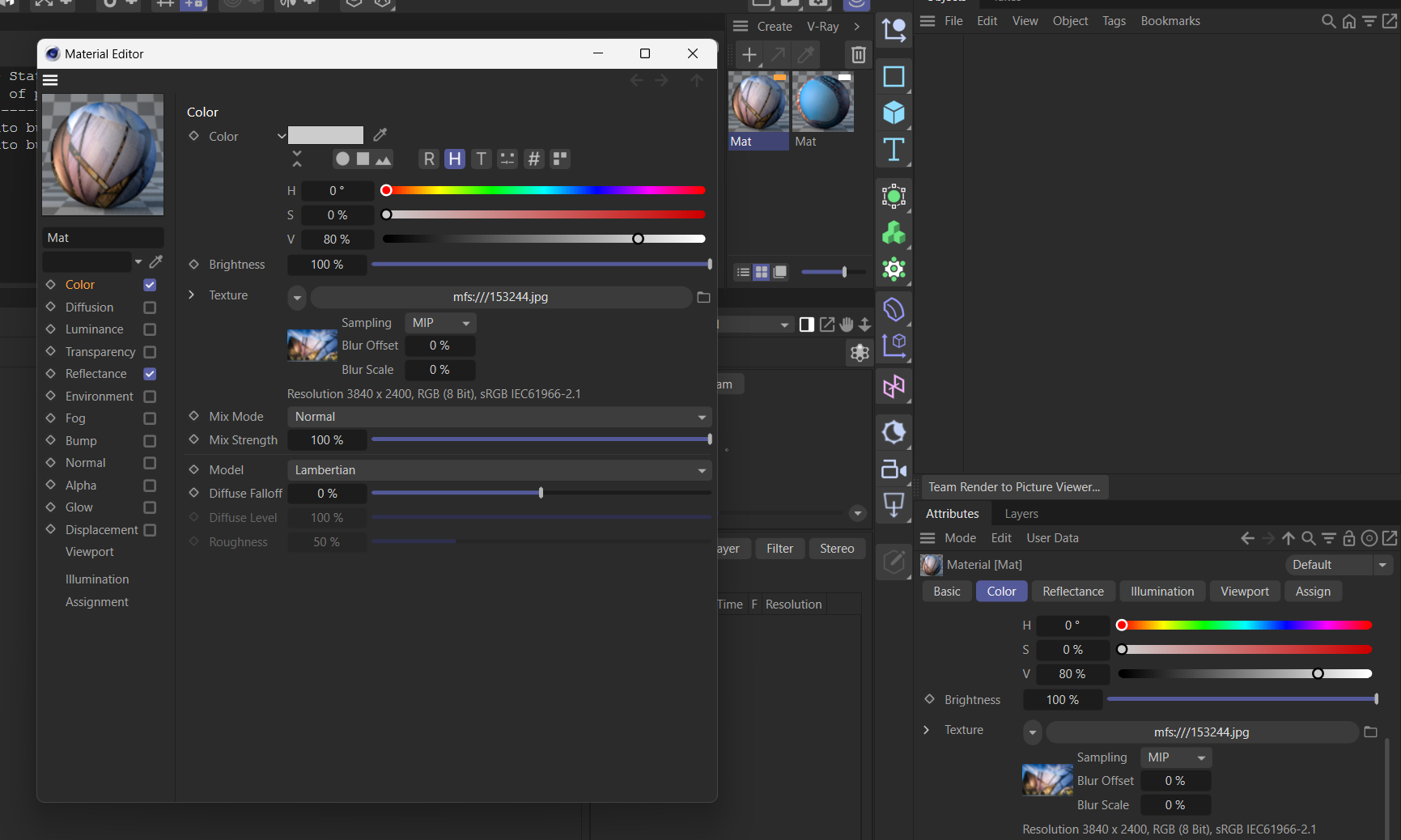Select the Text spline tool
Viewport: 1401px width, 840px height.
click(894, 150)
